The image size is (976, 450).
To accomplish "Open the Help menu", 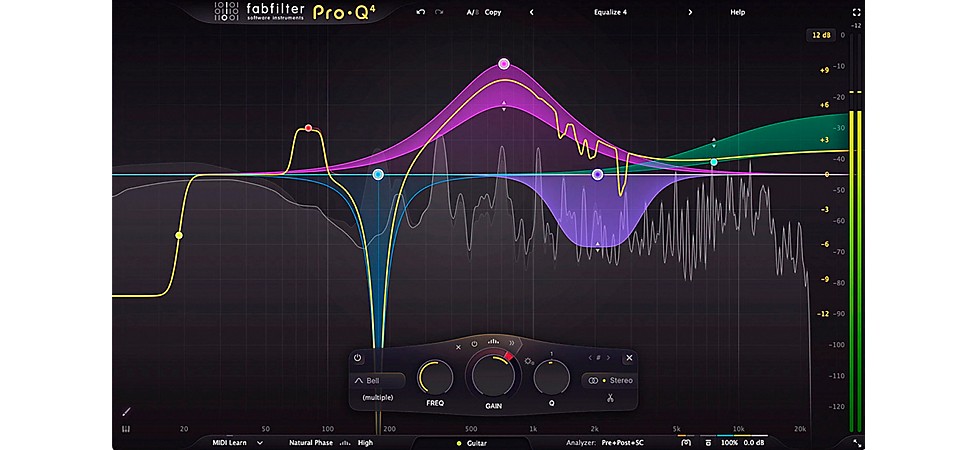I will coord(738,12).
